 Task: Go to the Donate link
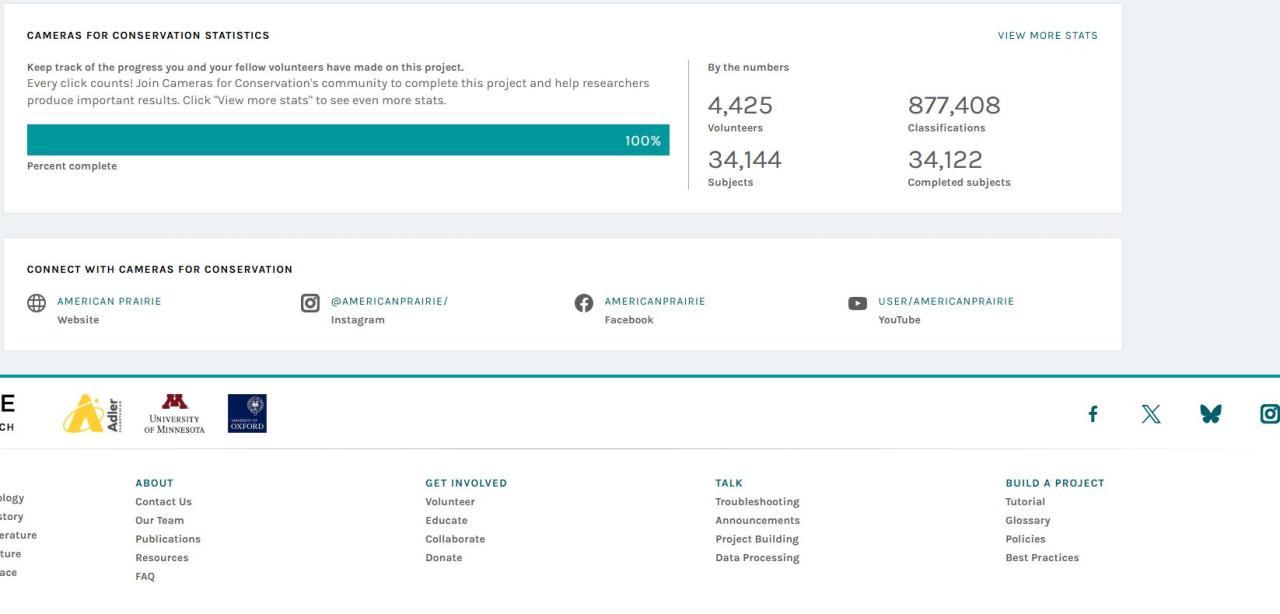(x=443, y=558)
